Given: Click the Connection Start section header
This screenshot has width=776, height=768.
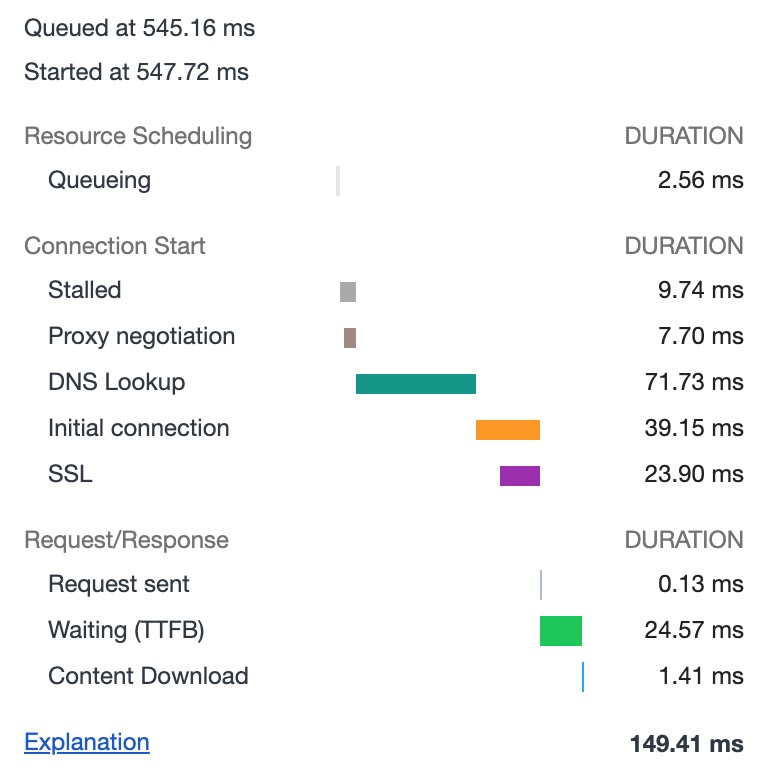Looking at the screenshot, I should [115, 246].
